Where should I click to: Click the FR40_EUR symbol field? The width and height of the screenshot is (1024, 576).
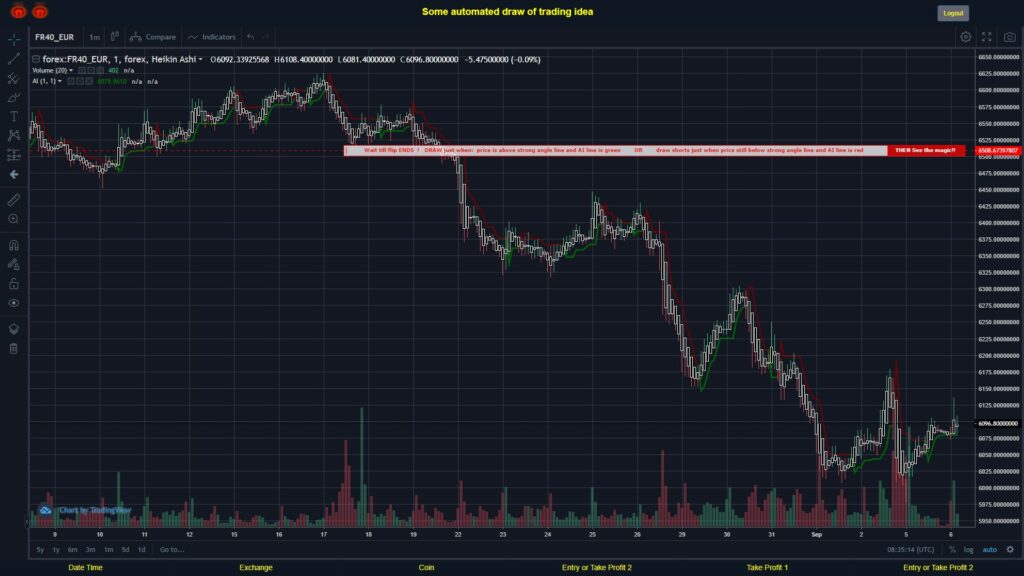(x=55, y=37)
